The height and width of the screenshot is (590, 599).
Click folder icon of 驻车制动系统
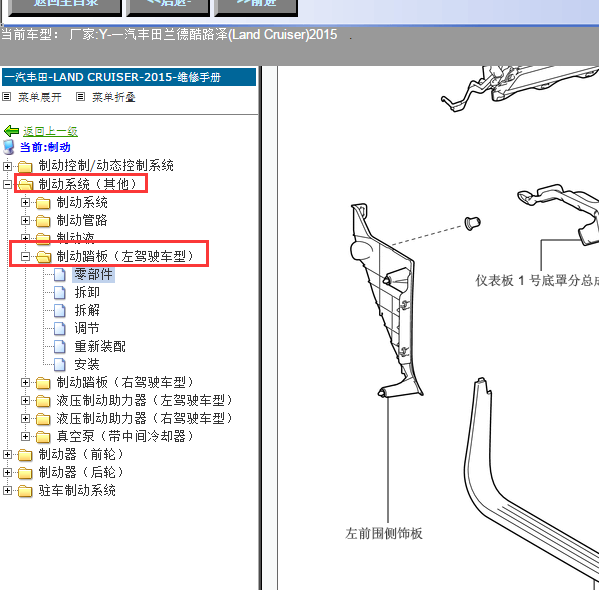coord(25,490)
